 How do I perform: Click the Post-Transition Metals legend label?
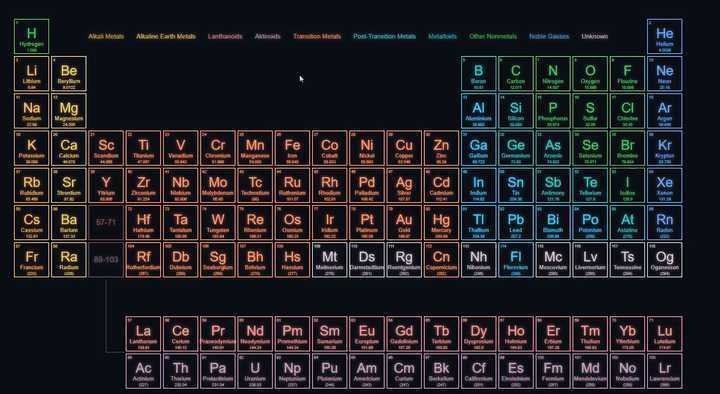384,36
